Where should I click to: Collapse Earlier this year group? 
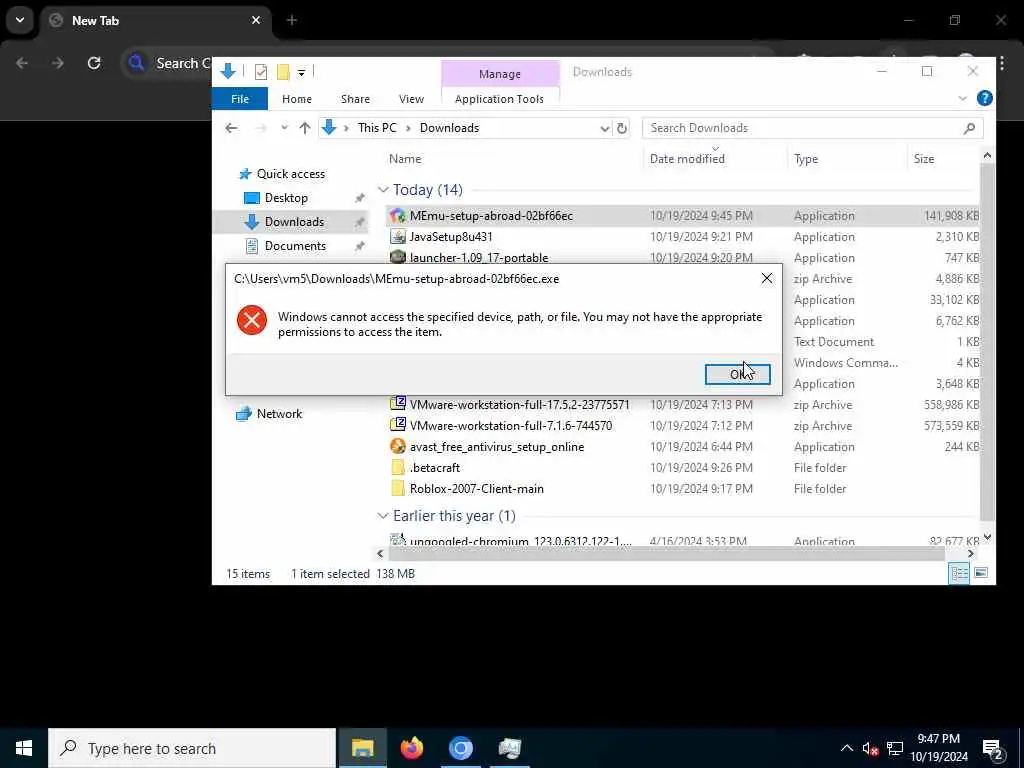coord(383,516)
